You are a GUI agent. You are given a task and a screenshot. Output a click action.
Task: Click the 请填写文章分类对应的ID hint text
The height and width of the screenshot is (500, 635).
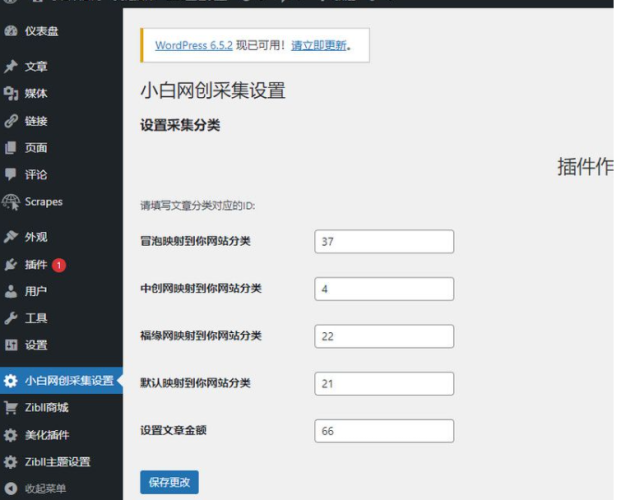click(x=198, y=206)
